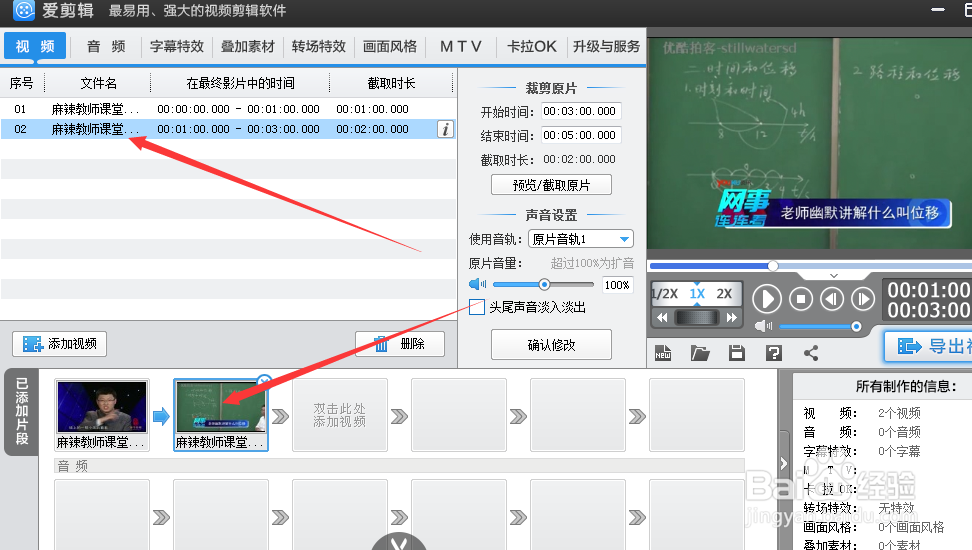Click the video preview screen

(810, 143)
